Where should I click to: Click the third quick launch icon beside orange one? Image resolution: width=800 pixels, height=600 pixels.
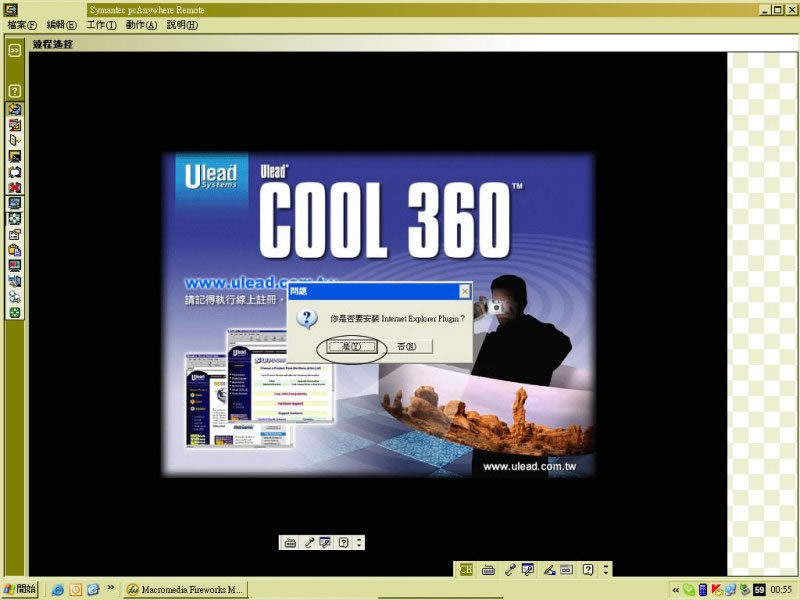(x=93, y=590)
